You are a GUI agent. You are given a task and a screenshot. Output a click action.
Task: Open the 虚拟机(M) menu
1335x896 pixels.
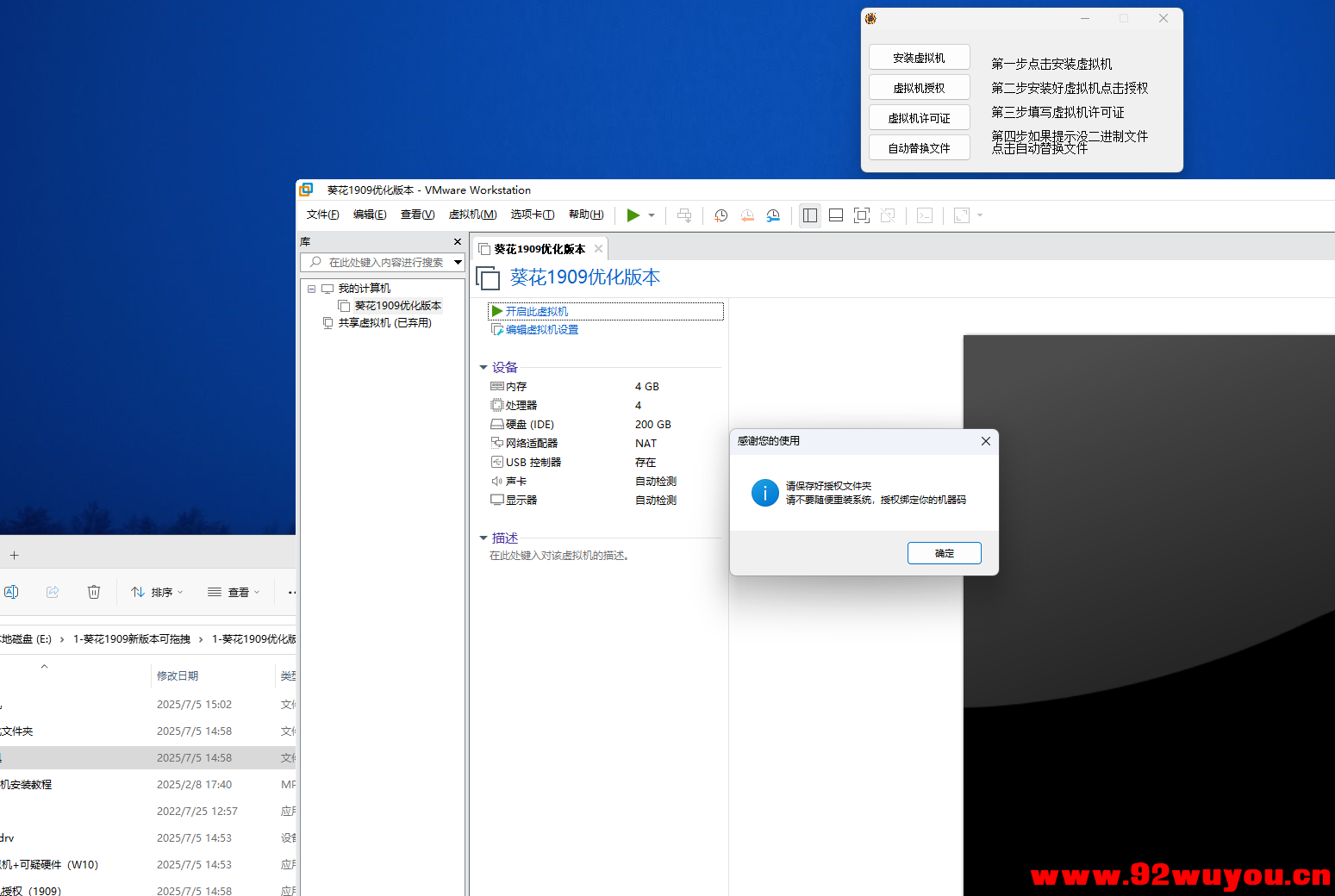point(472,215)
